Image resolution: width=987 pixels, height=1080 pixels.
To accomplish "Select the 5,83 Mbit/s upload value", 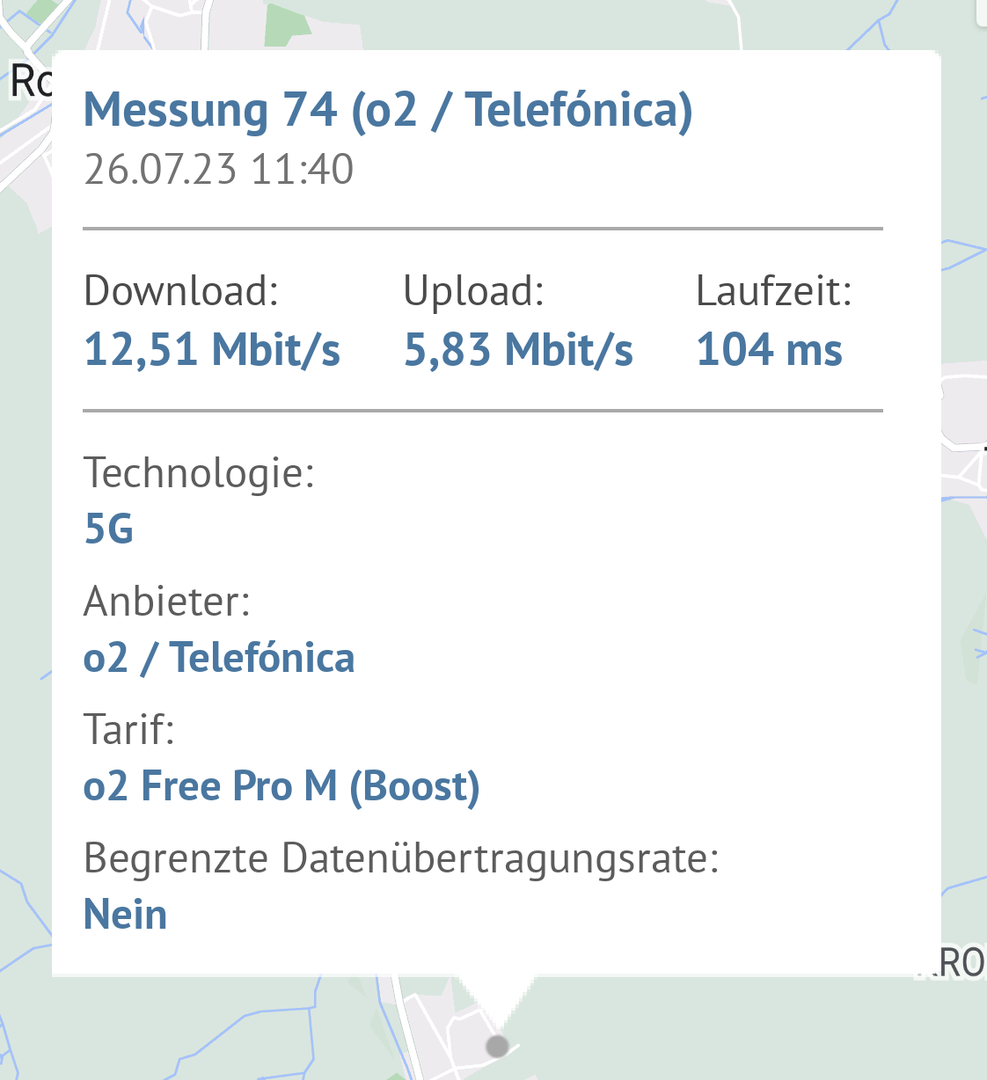I will click(518, 351).
